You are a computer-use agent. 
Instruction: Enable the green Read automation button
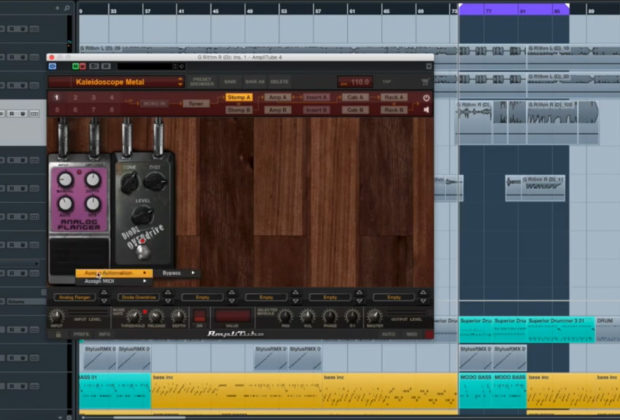(75, 66)
